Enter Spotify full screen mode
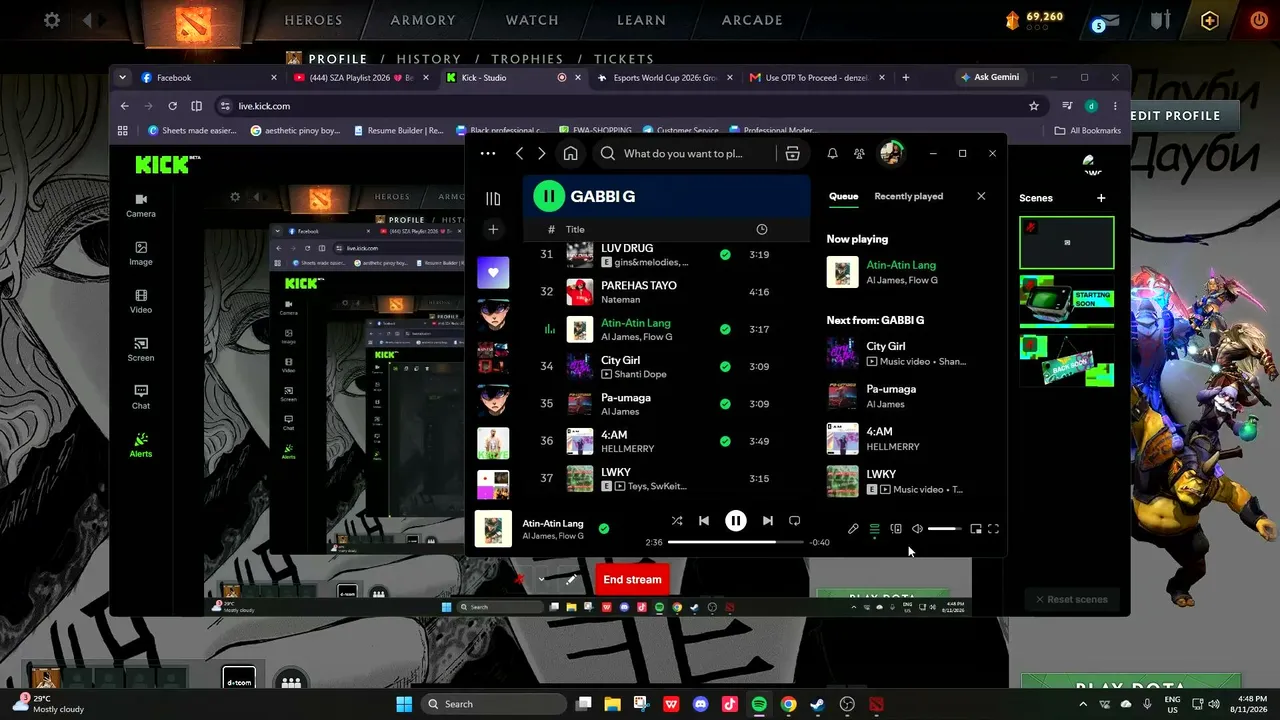 (994, 528)
